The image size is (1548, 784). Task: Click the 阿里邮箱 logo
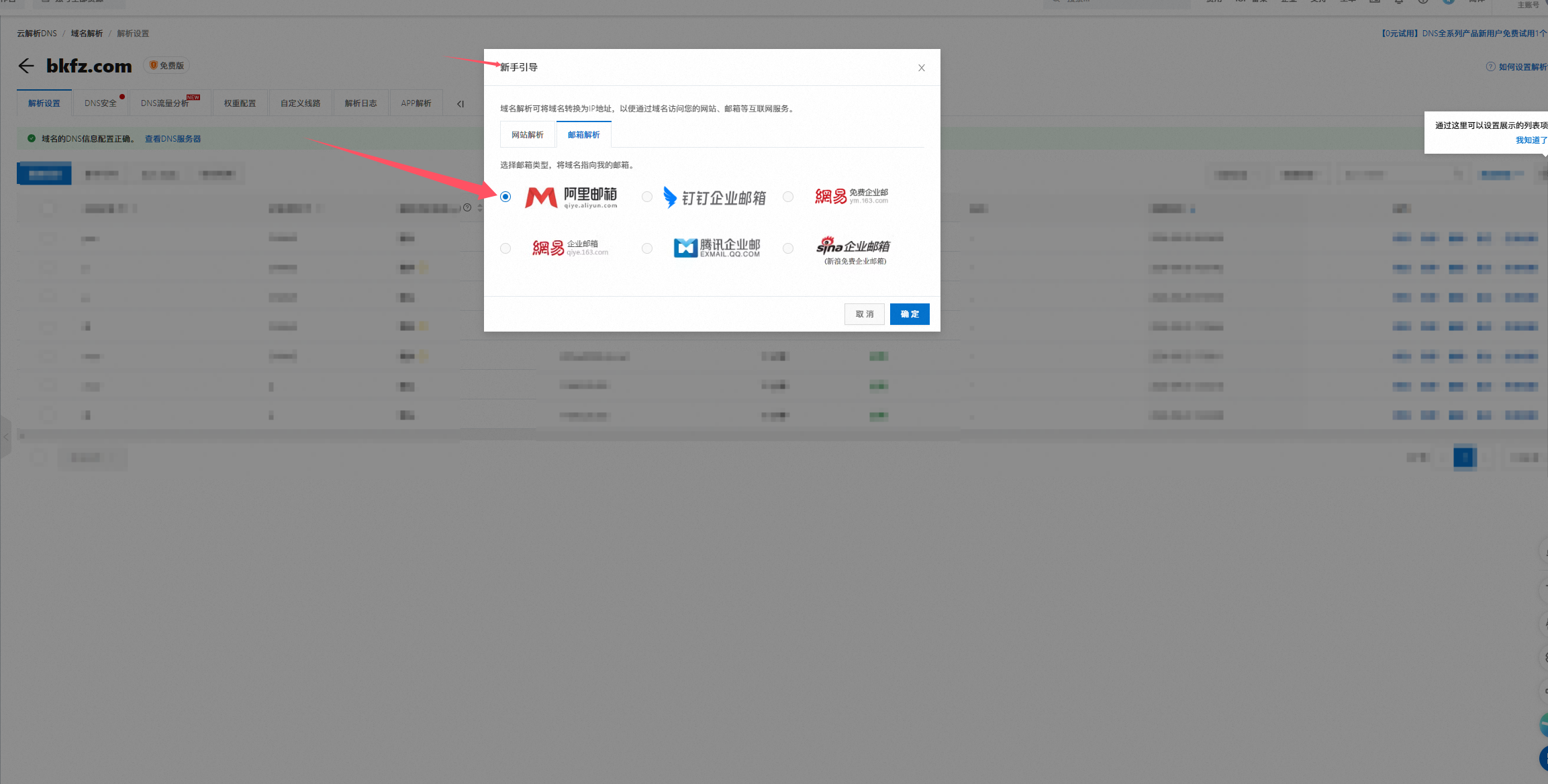(571, 197)
